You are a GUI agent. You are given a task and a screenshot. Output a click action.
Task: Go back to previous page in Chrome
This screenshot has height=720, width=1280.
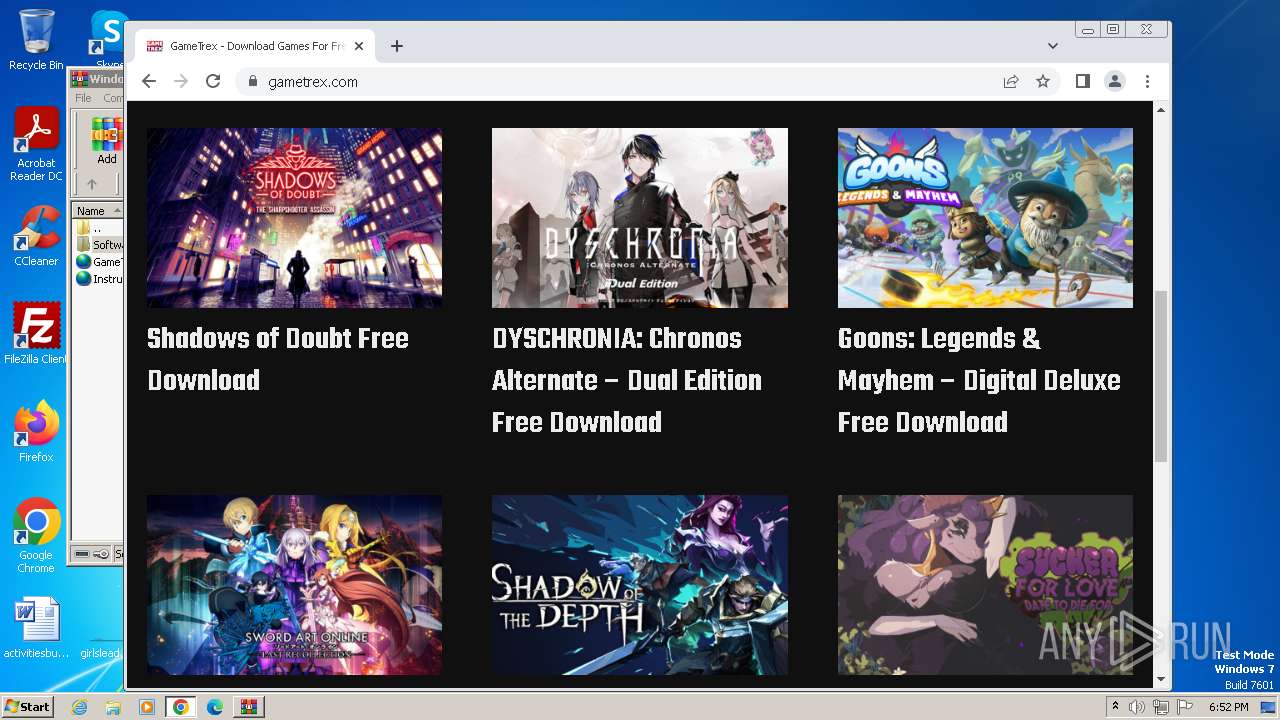coord(149,81)
